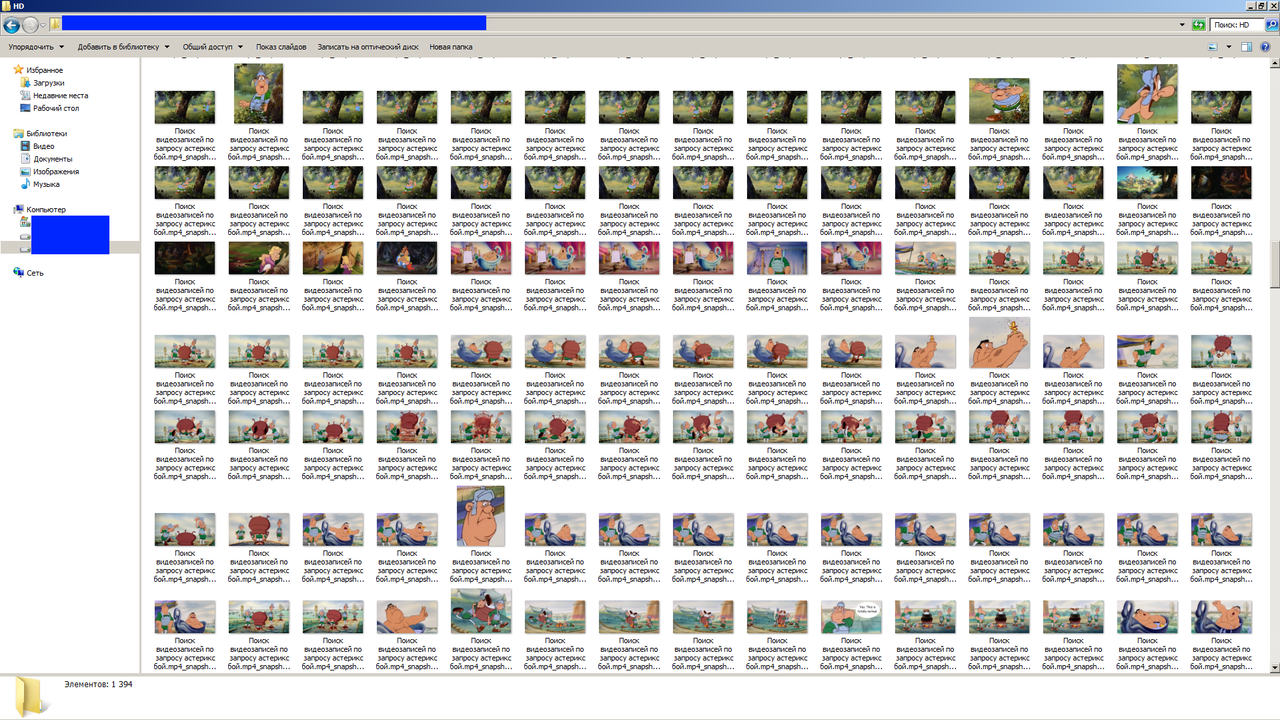The image size is (1280, 720).
Task: Open the Общий доступ dropdown
Action: pos(212,46)
